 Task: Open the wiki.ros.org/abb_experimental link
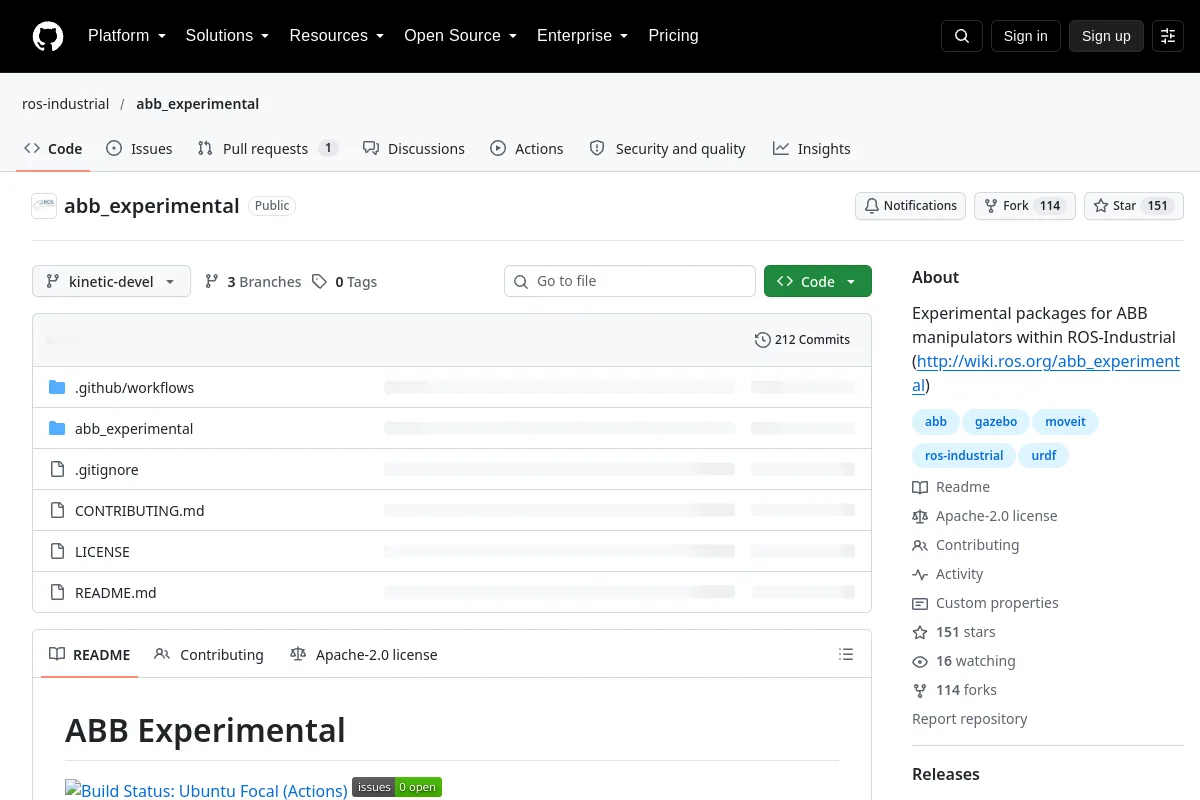[1046, 373]
